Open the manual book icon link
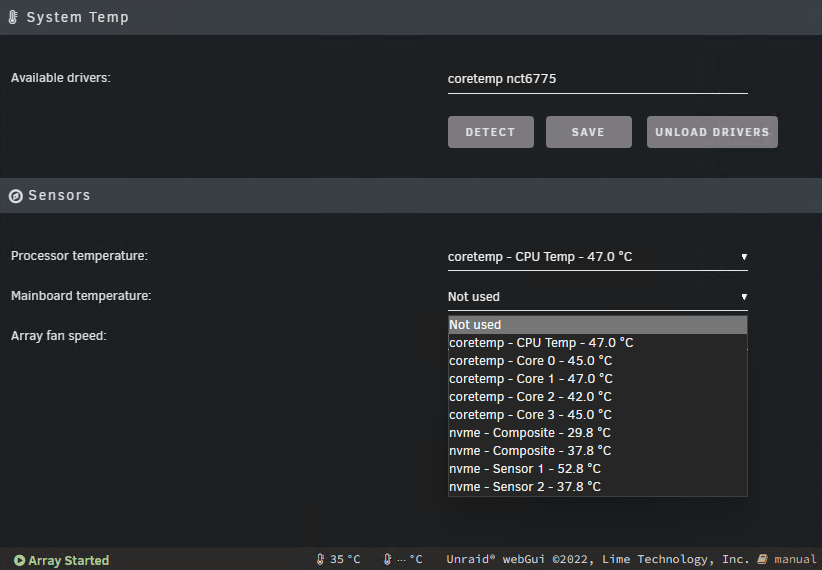Image resolution: width=822 pixels, height=570 pixels. tap(763, 560)
